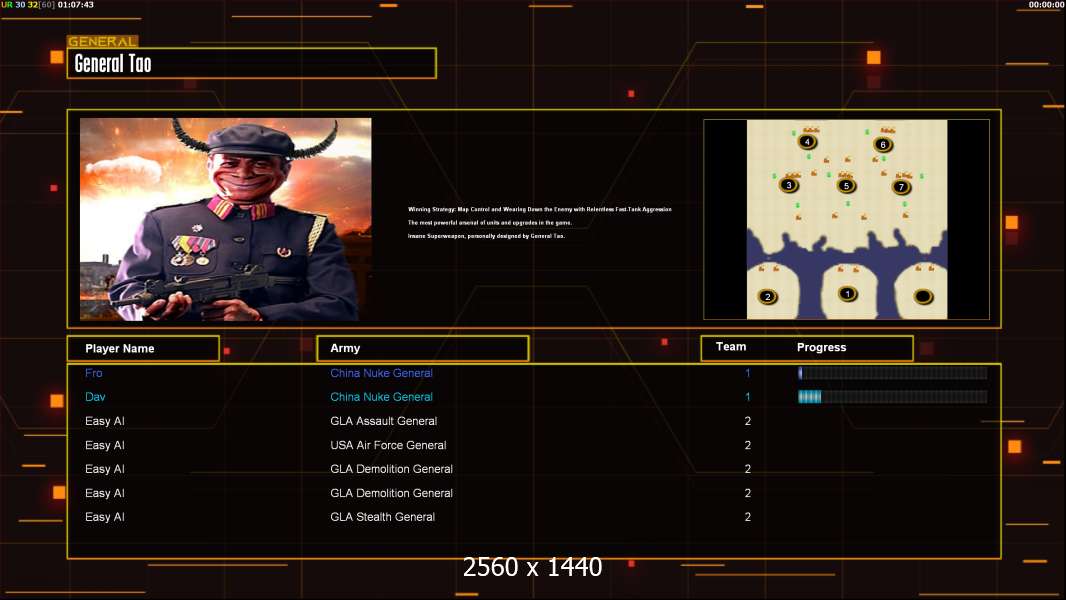Click team number 1 in Dav's row
The width and height of the screenshot is (1066, 600).
click(747, 397)
